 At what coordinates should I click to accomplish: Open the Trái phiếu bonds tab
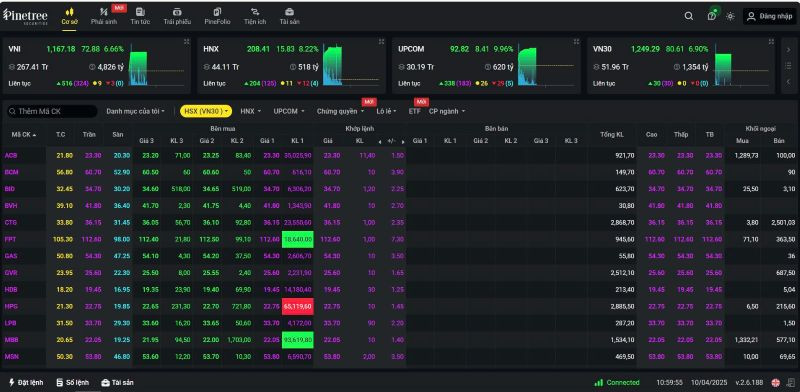pos(177,16)
